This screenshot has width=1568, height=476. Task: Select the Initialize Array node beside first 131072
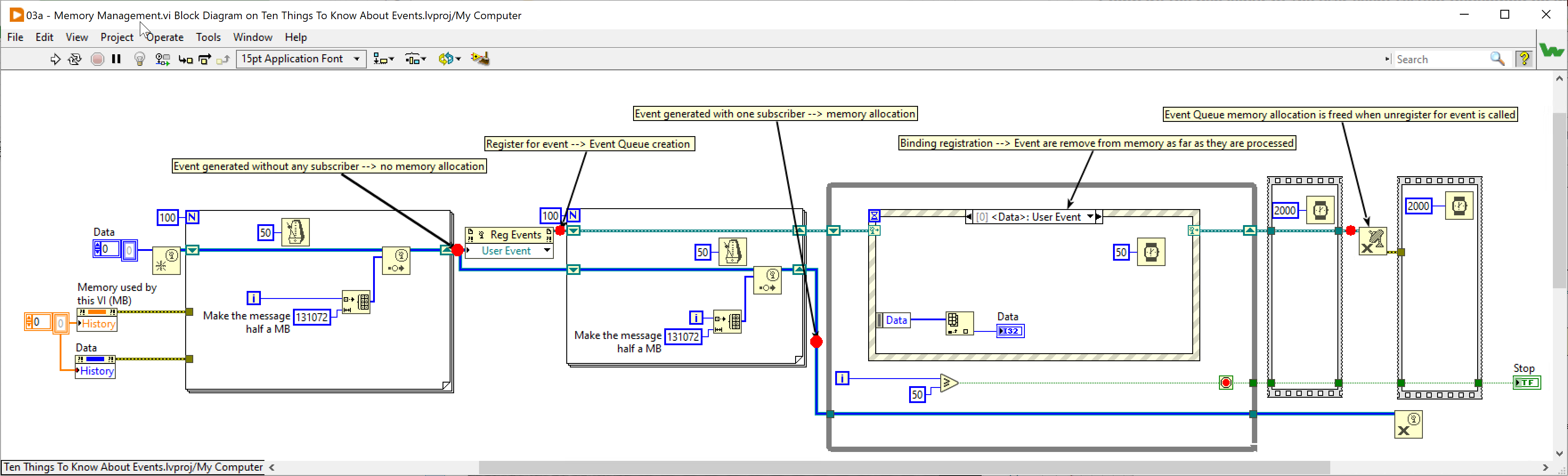point(356,302)
